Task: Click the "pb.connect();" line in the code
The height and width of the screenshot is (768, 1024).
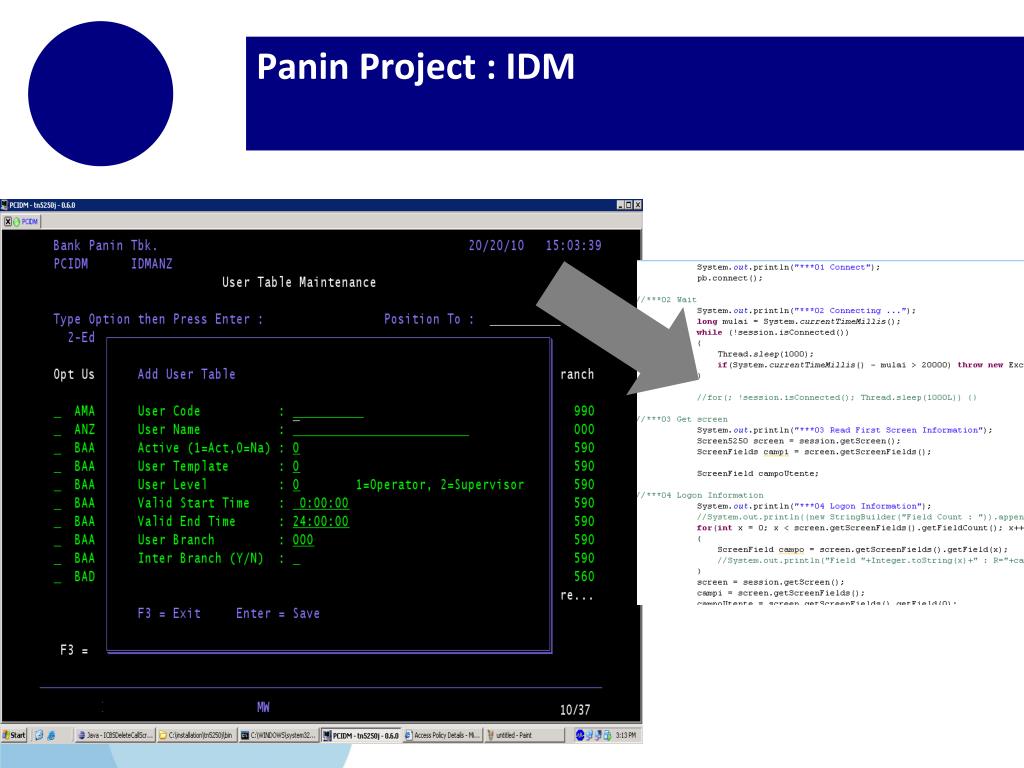Action: pos(729,278)
